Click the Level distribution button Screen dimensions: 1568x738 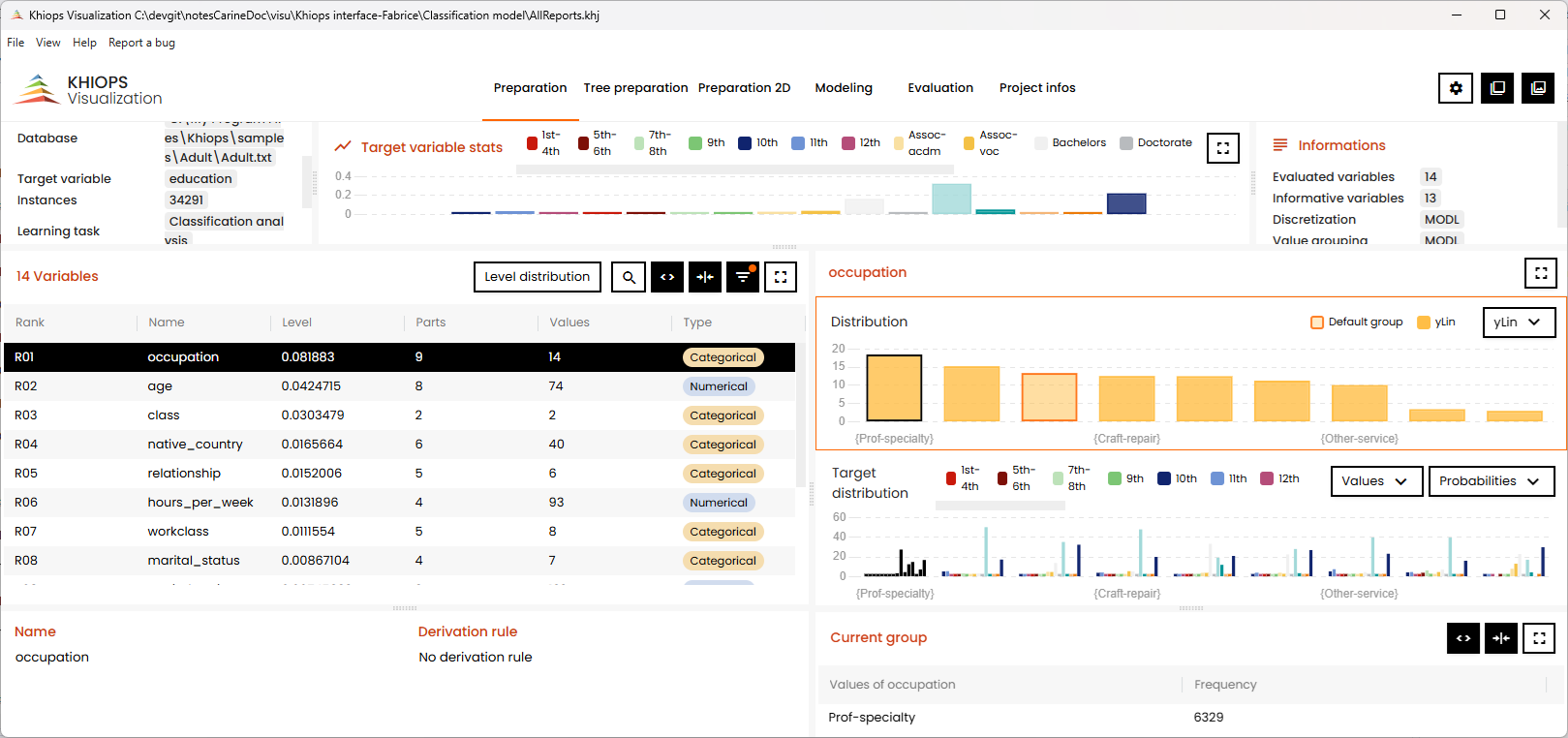coord(538,277)
